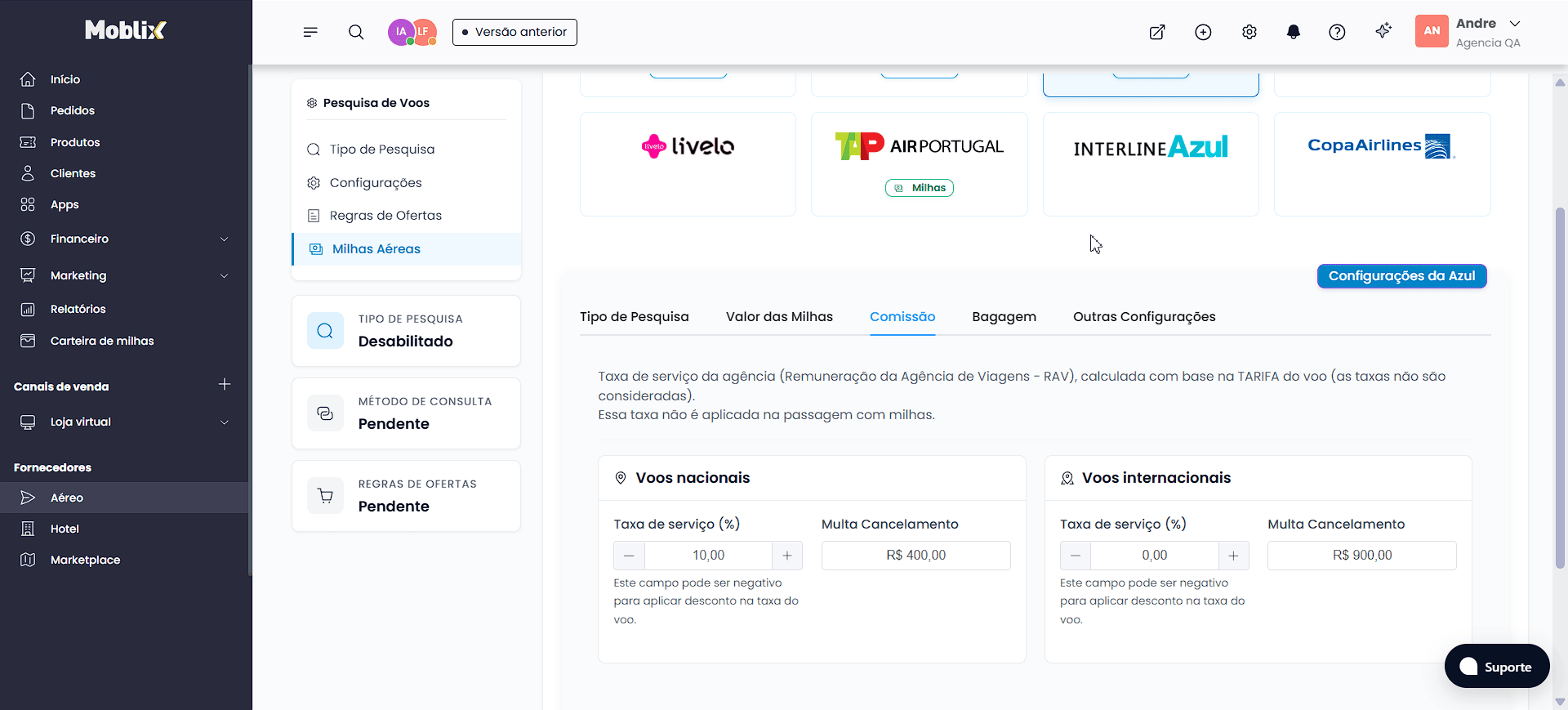
Task: Open the notifications bell icon
Action: (x=1294, y=32)
